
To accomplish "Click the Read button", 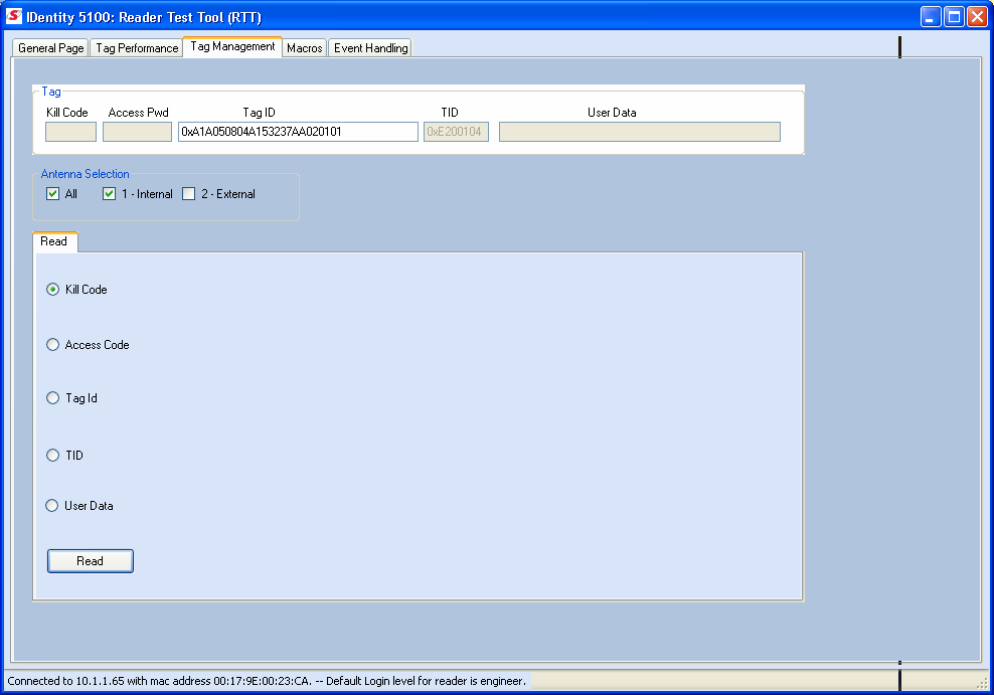I will [x=90, y=561].
